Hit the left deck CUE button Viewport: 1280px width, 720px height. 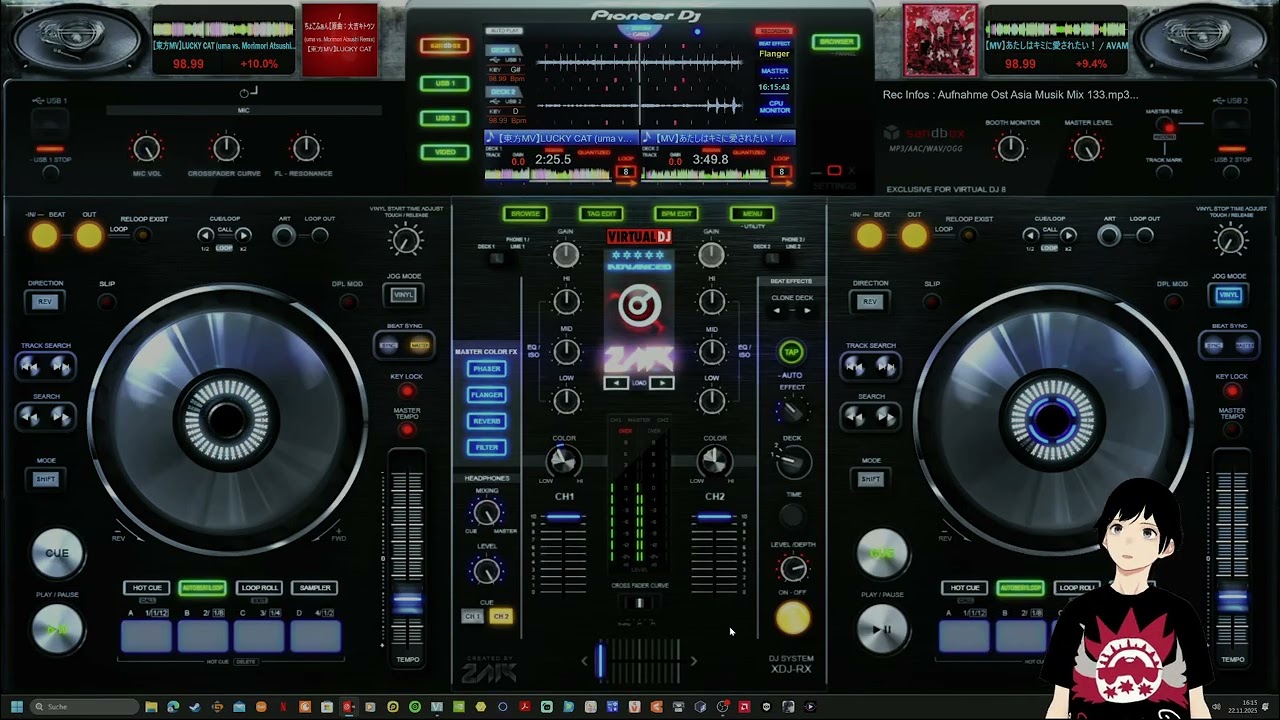tap(57, 553)
